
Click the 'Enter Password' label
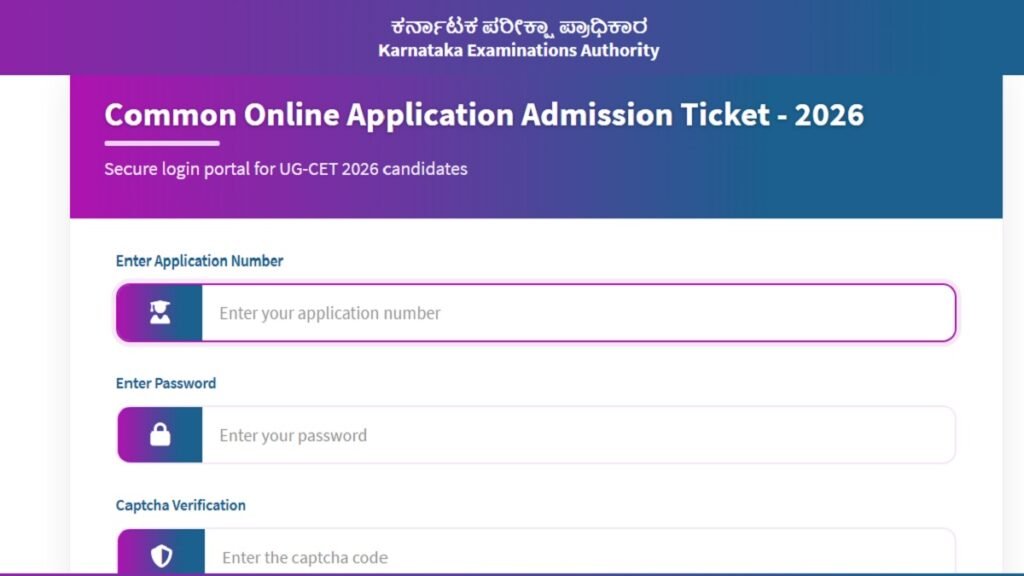click(166, 382)
